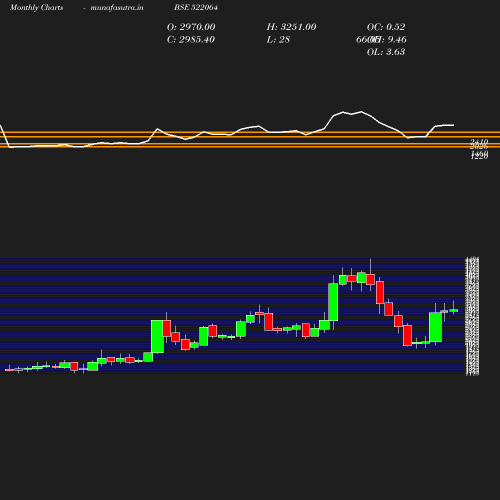Select the 'BSE 522064' symbol label

point(196,7)
